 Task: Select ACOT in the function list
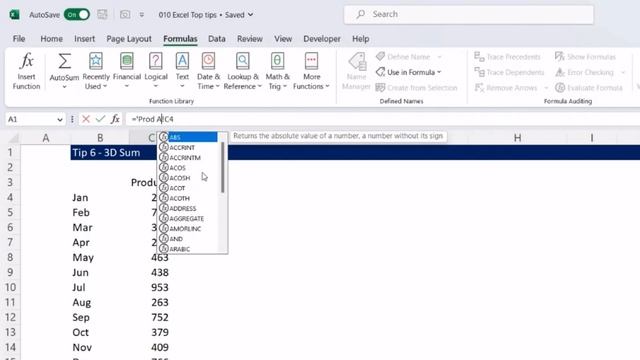(x=188, y=188)
